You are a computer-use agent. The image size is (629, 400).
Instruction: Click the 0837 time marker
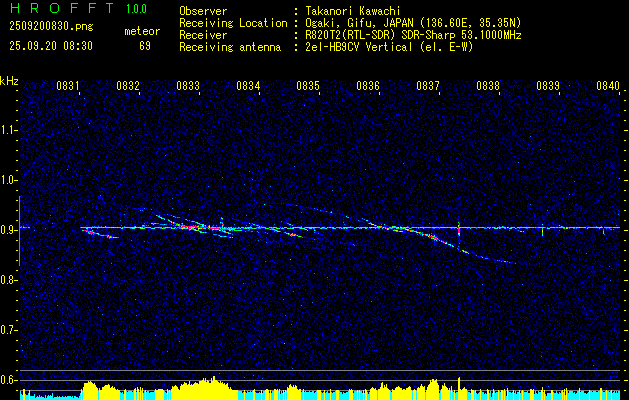[428, 85]
